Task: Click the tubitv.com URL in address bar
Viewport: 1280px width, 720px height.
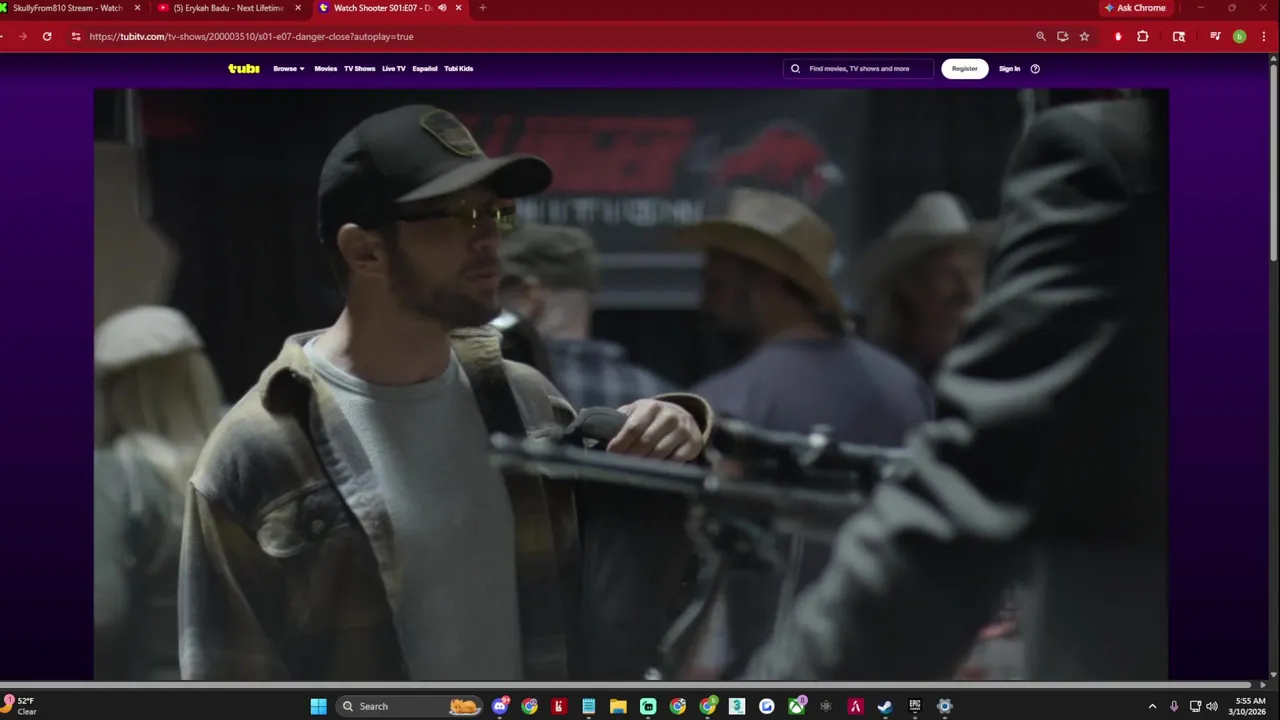Action: coord(251,36)
